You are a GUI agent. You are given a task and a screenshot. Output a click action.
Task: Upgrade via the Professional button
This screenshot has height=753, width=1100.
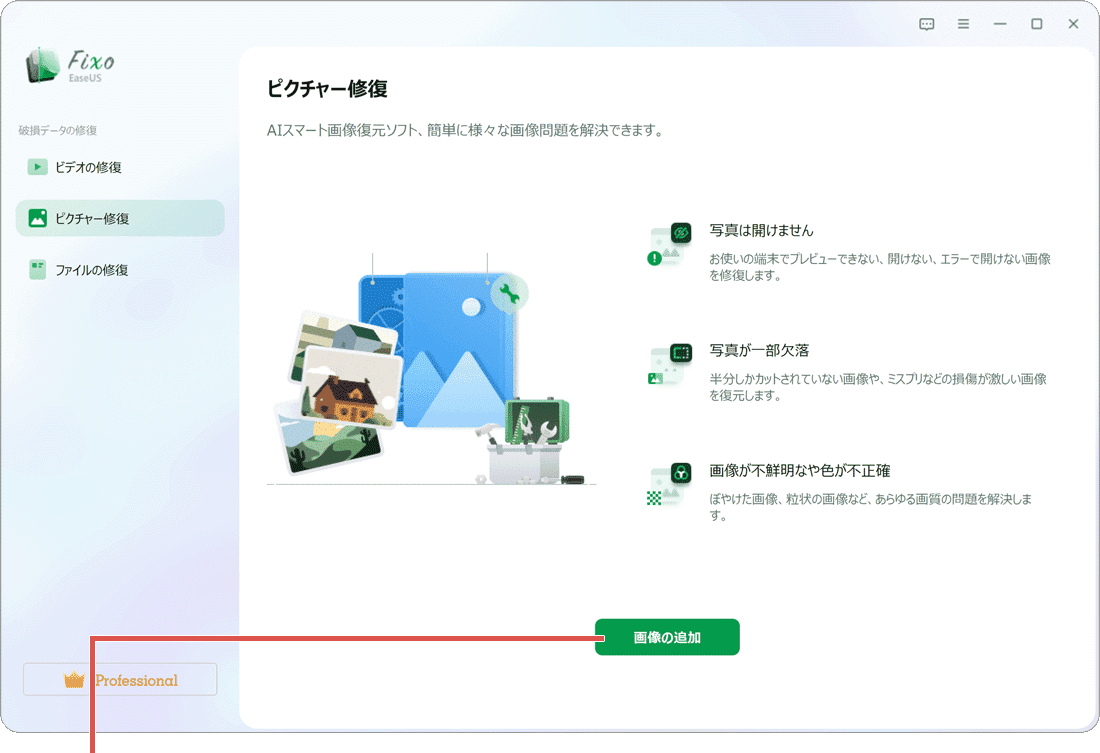click(120, 679)
